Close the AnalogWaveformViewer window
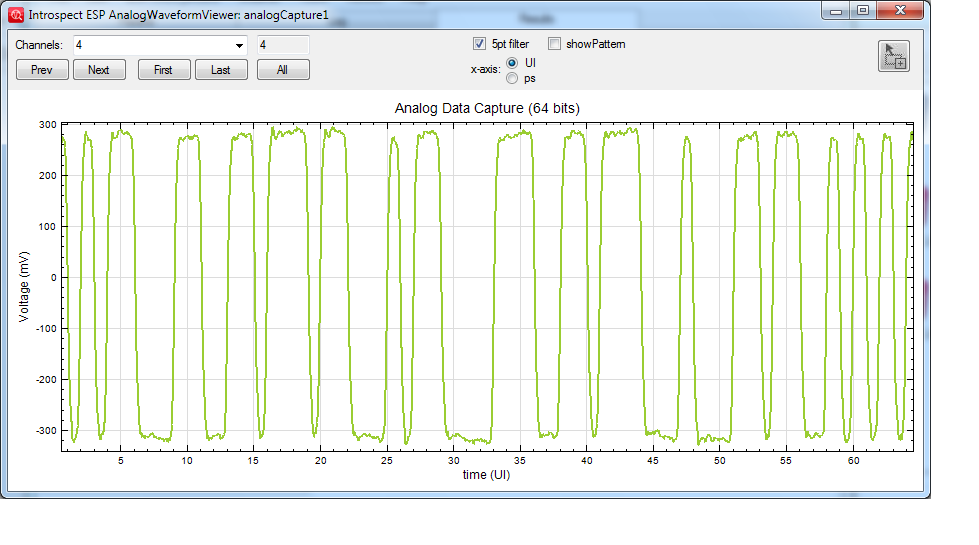 899,10
